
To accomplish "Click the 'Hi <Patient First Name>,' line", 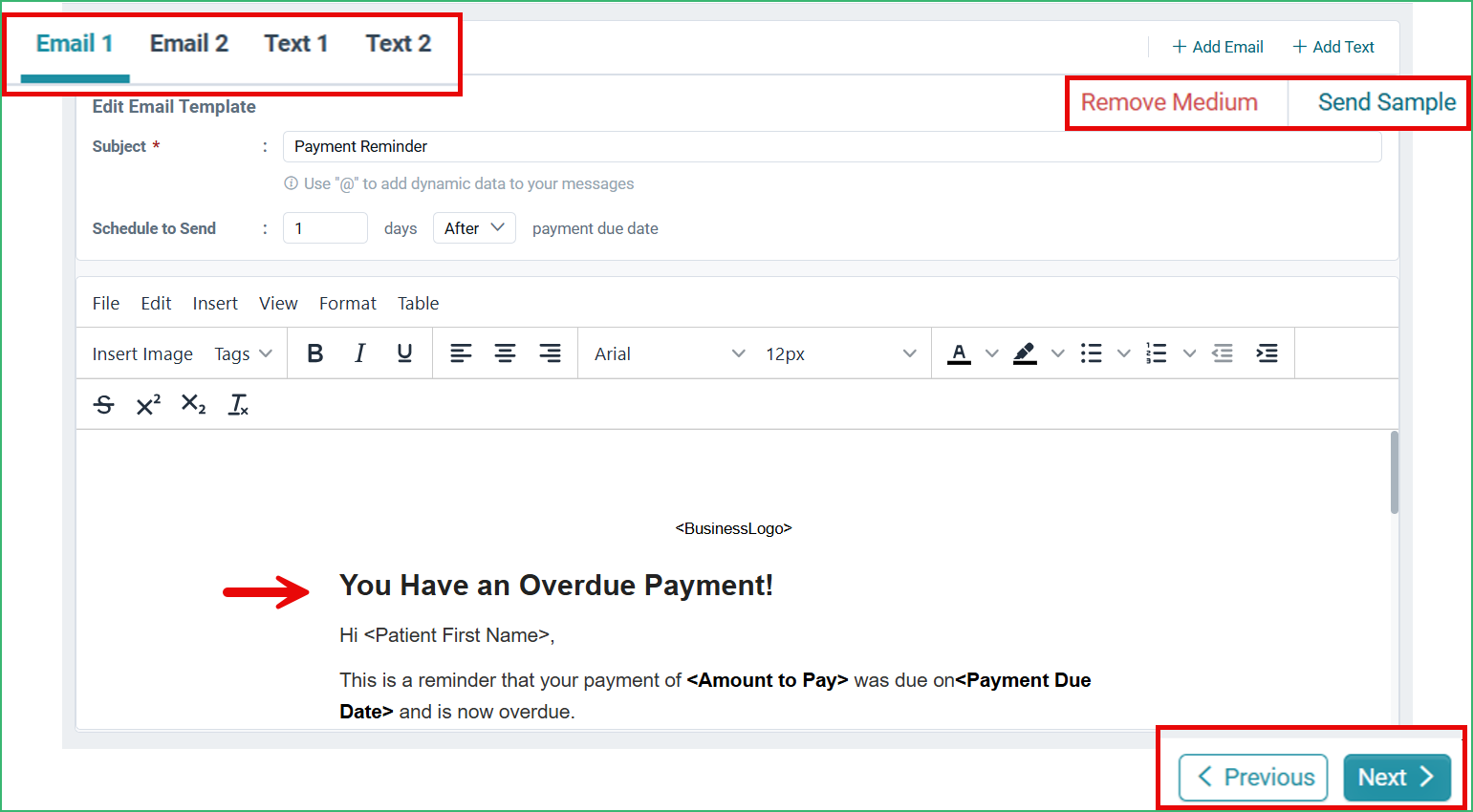I will point(447,635).
